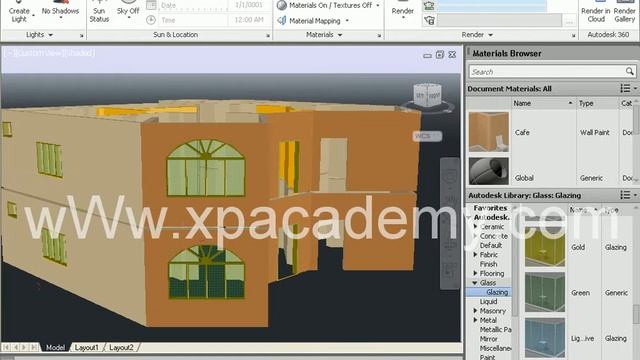640x360 pixels.
Task: Toggle Materials On / Textures Off
Action: point(329,5)
